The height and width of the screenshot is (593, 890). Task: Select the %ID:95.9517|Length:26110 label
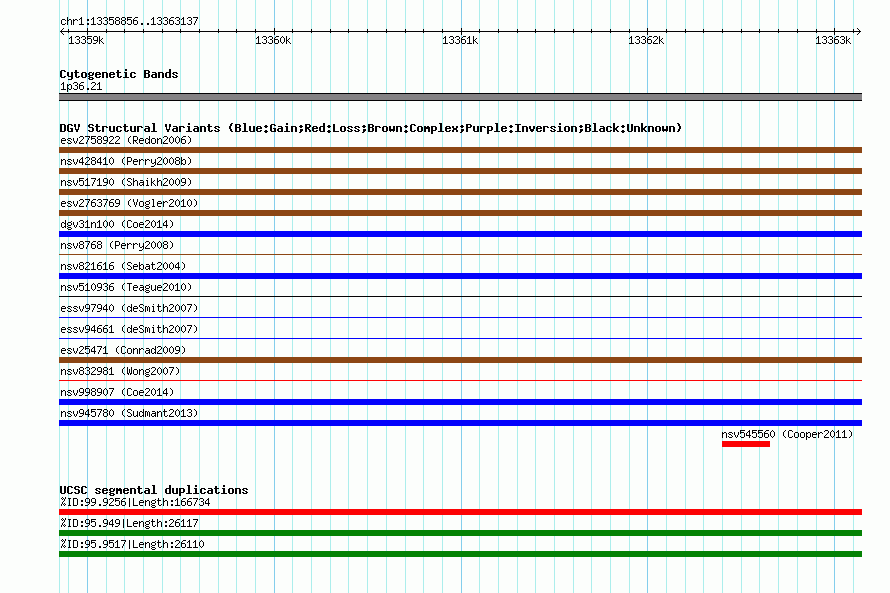click(132, 544)
